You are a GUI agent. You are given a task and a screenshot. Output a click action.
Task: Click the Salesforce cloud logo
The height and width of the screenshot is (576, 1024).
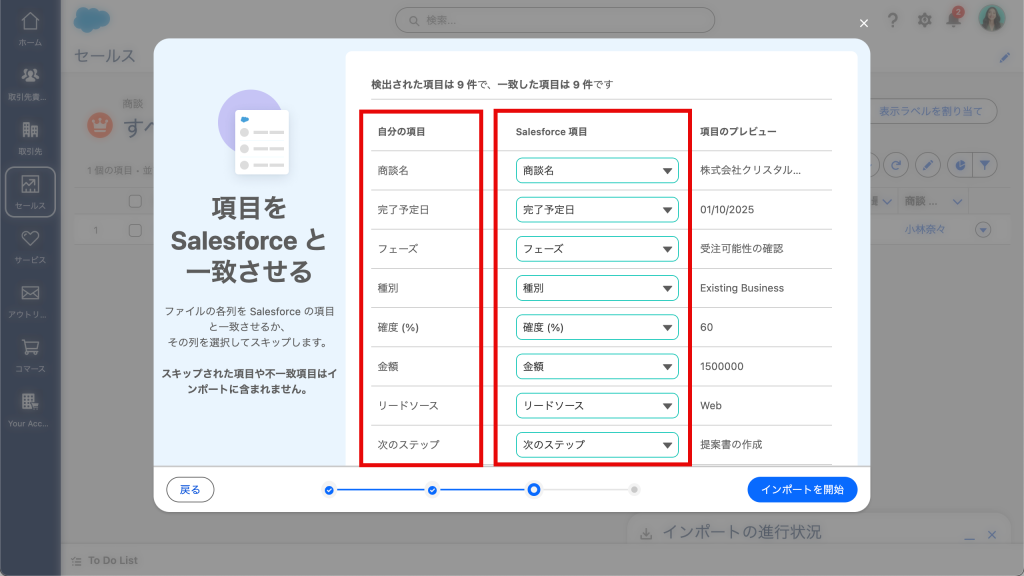point(91,20)
